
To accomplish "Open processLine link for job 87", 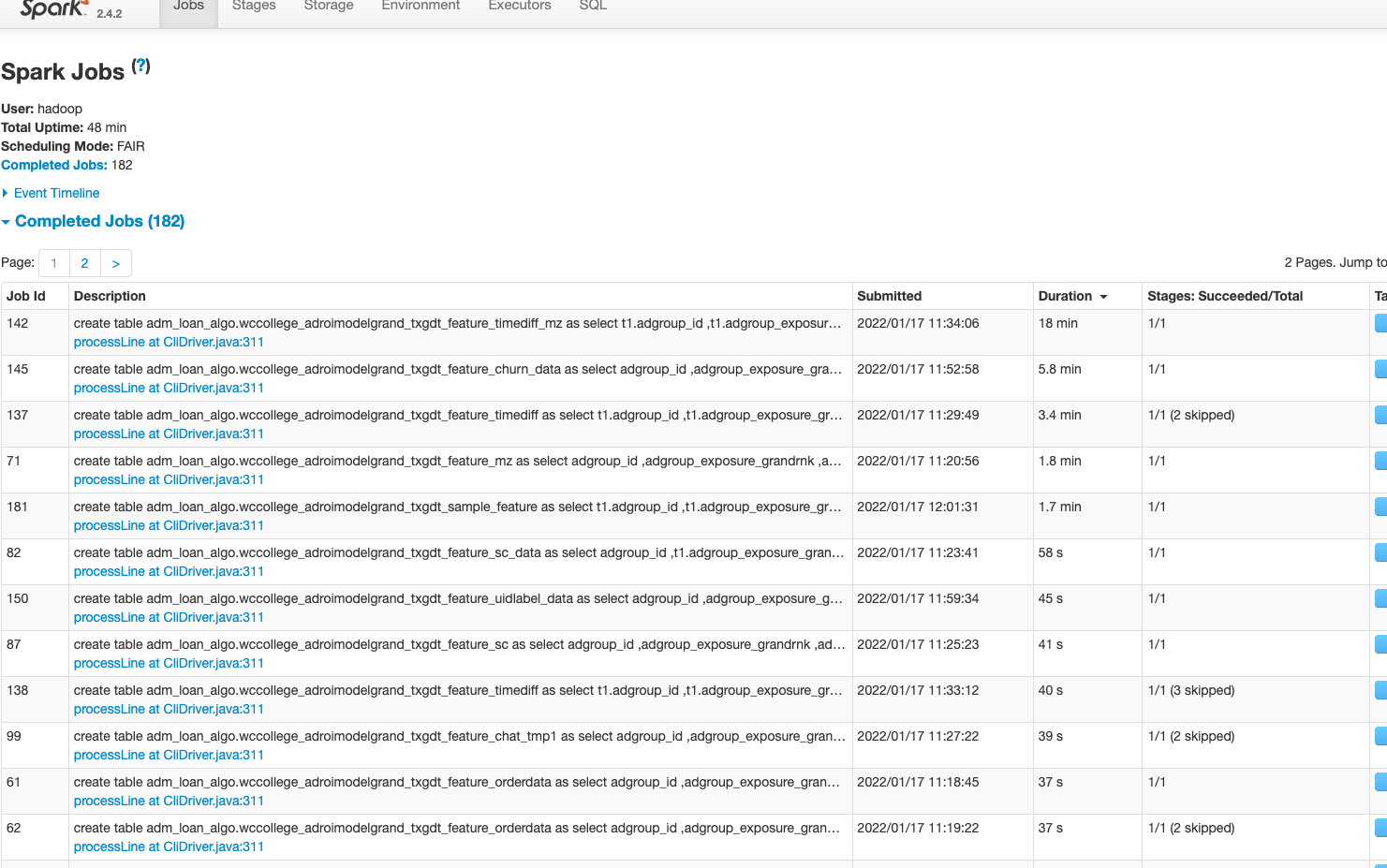I will (169, 663).
